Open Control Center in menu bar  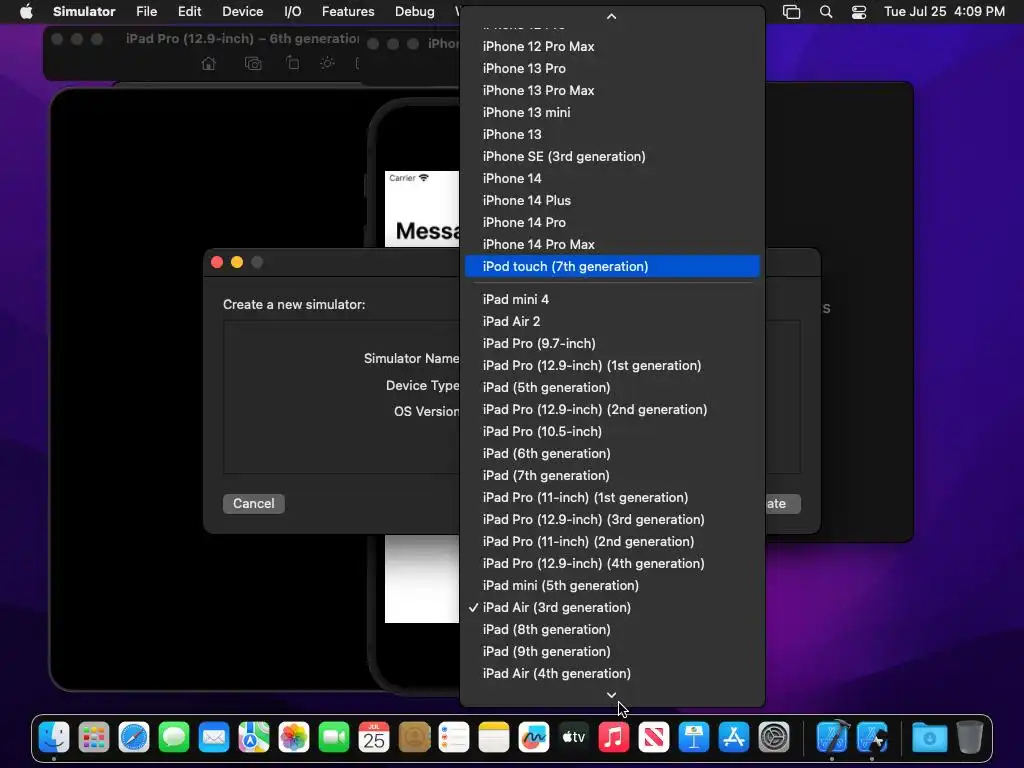point(859,12)
